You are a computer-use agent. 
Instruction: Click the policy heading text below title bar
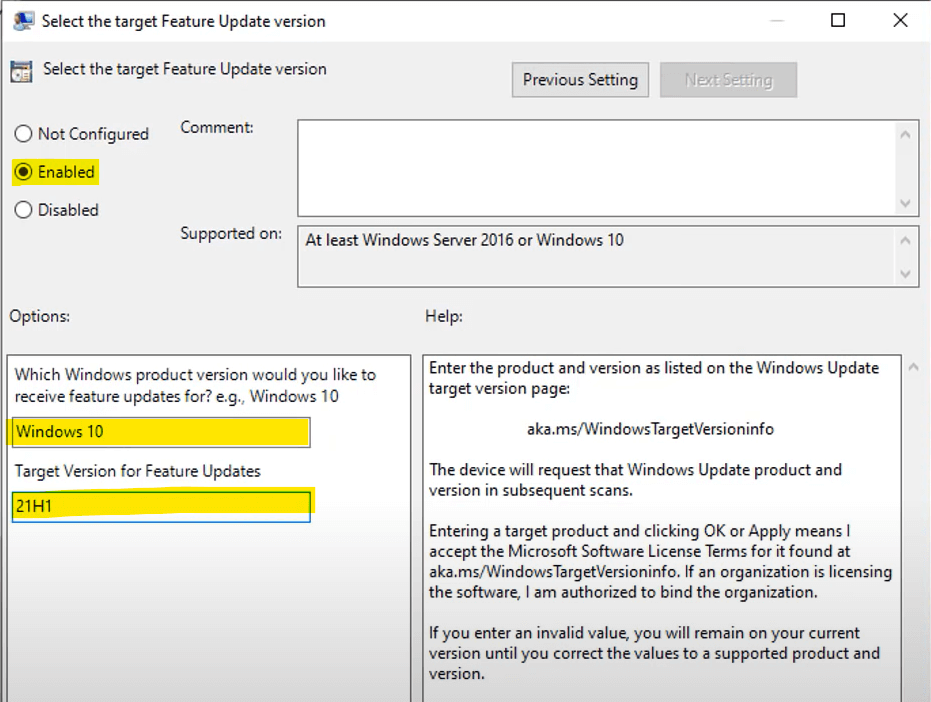(185, 69)
